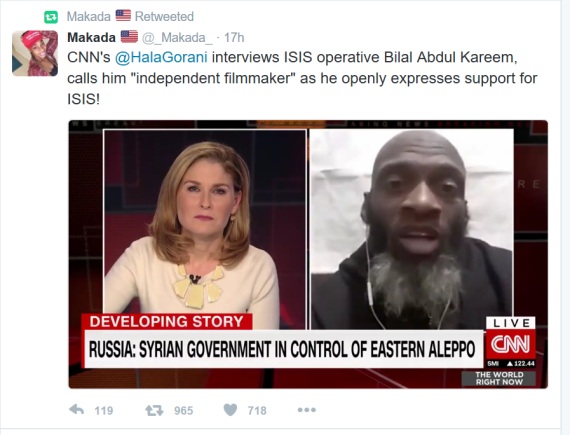The width and height of the screenshot is (570, 435).
Task: Click the 718 likes count
Action: 257,411
